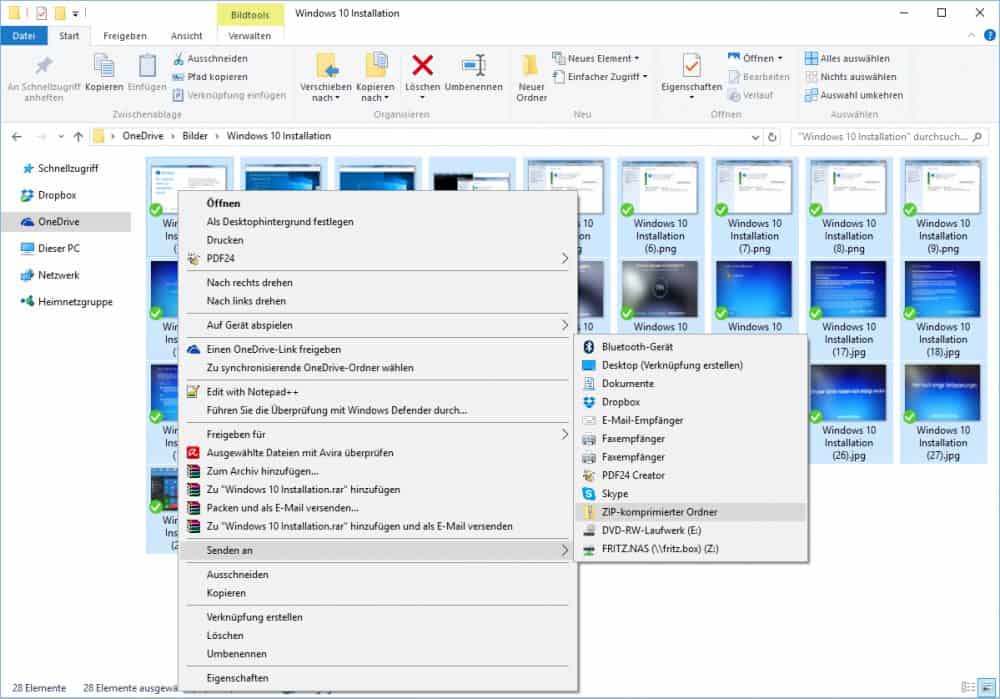Click Nichts auswählen in the ribbon
The width and height of the screenshot is (1000, 699).
pyautogui.click(x=851, y=77)
